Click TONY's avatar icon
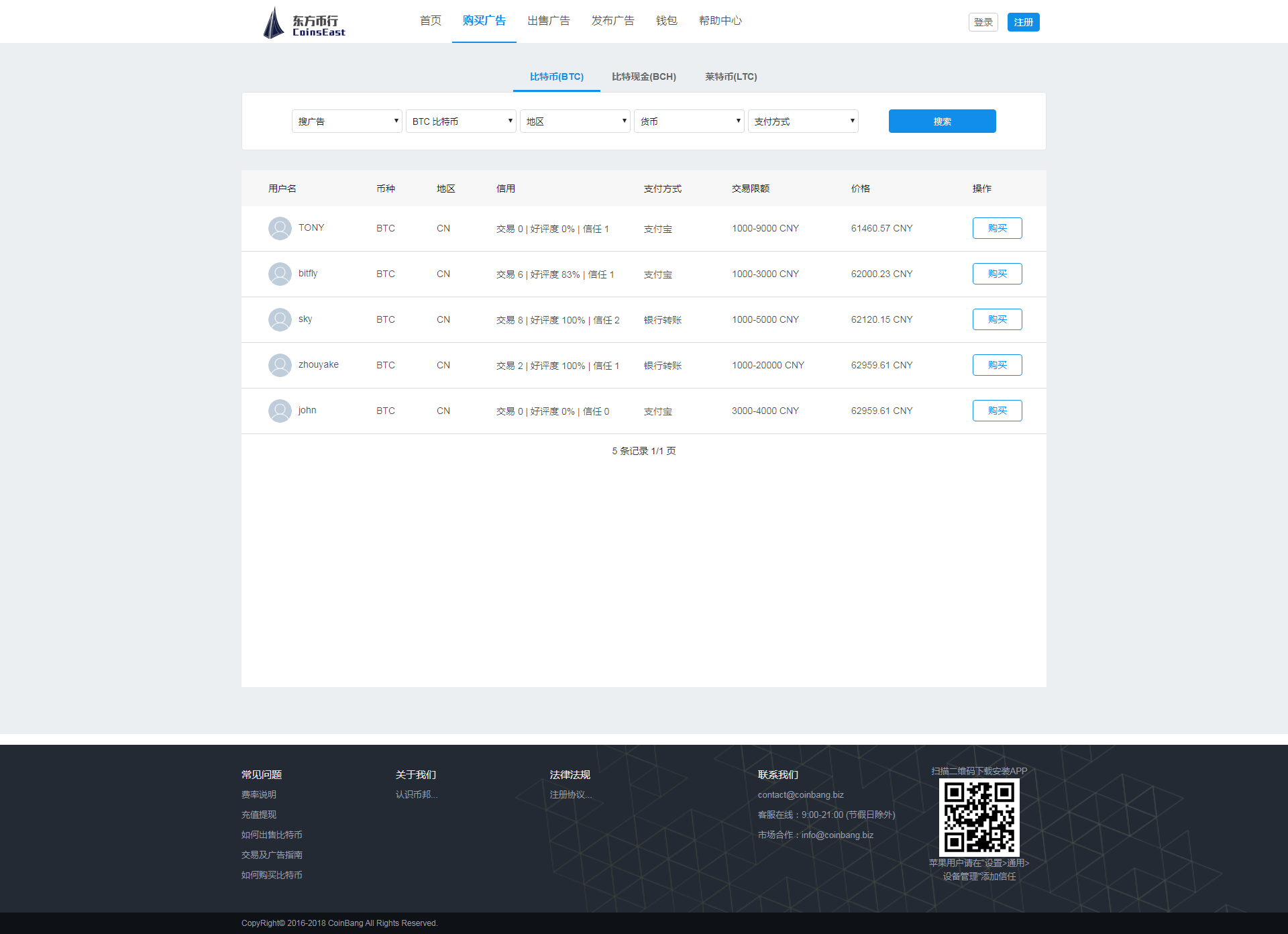1288x934 pixels. click(280, 228)
